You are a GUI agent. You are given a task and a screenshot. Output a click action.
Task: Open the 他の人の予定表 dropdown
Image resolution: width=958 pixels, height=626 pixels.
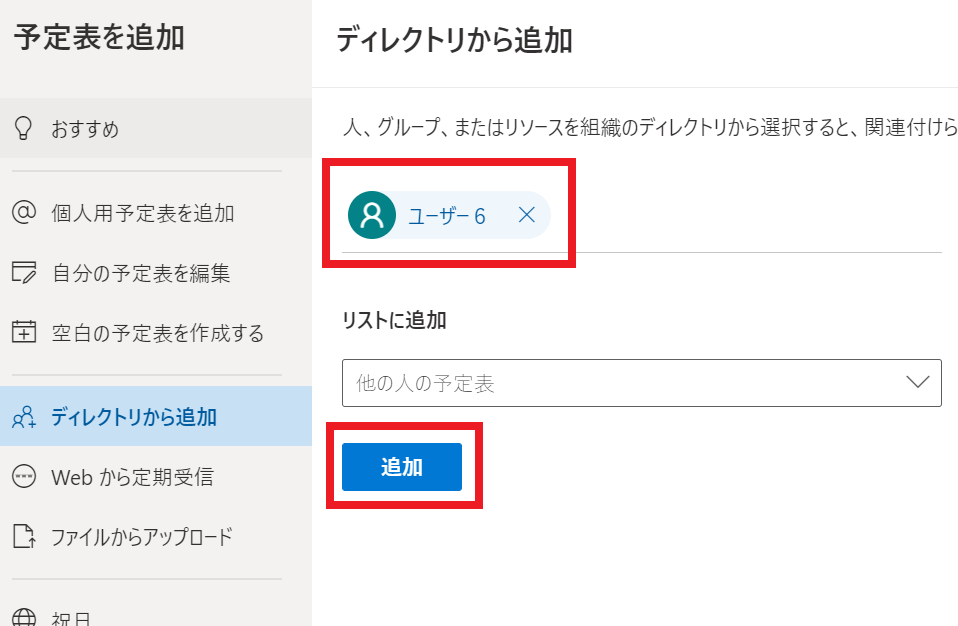click(642, 383)
